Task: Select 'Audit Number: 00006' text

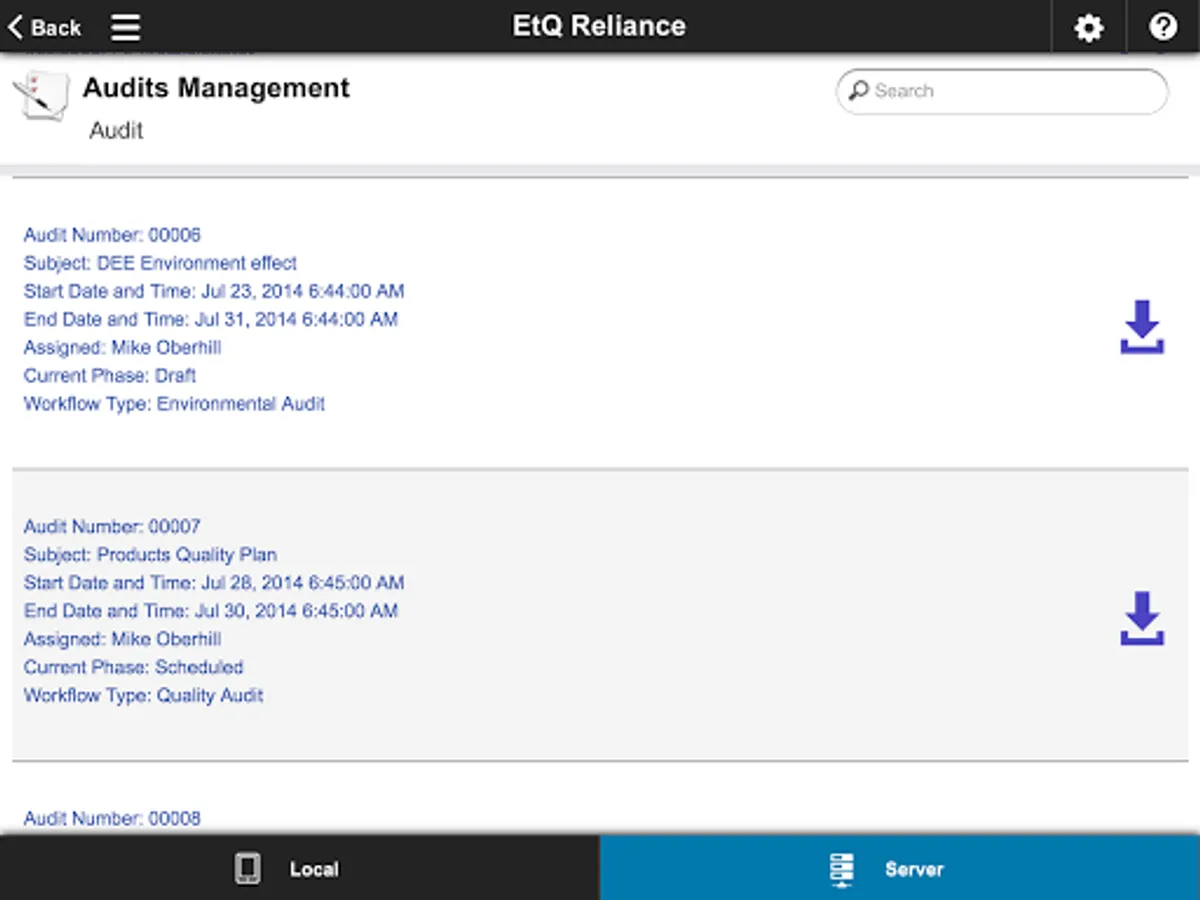Action: (112, 235)
